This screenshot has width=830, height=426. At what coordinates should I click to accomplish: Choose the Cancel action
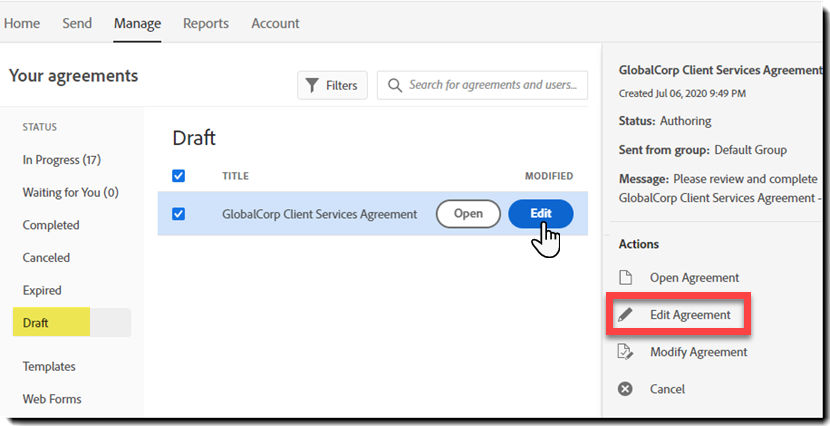pos(667,389)
